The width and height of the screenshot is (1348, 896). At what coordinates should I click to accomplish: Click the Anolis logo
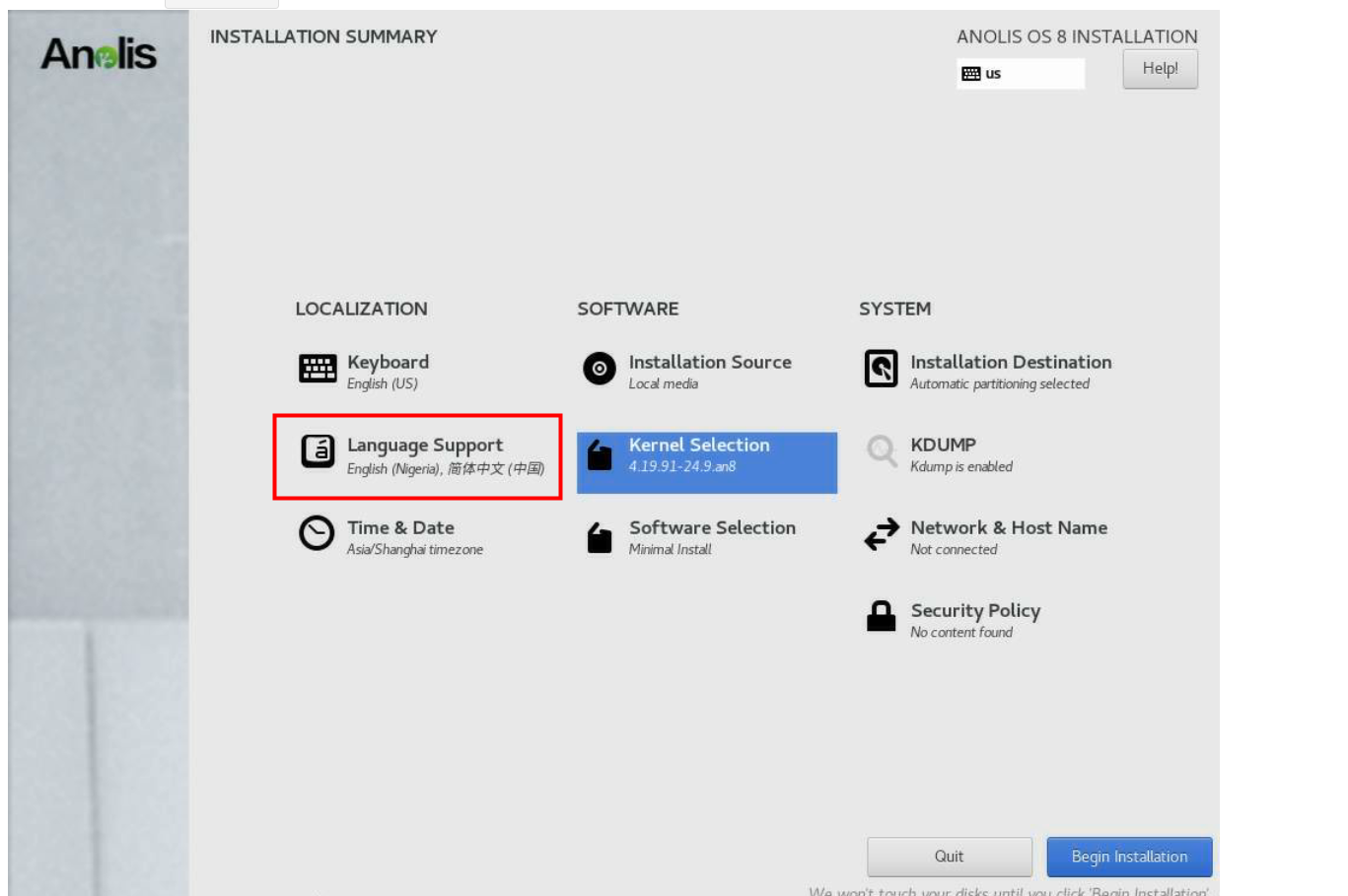(x=99, y=54)
